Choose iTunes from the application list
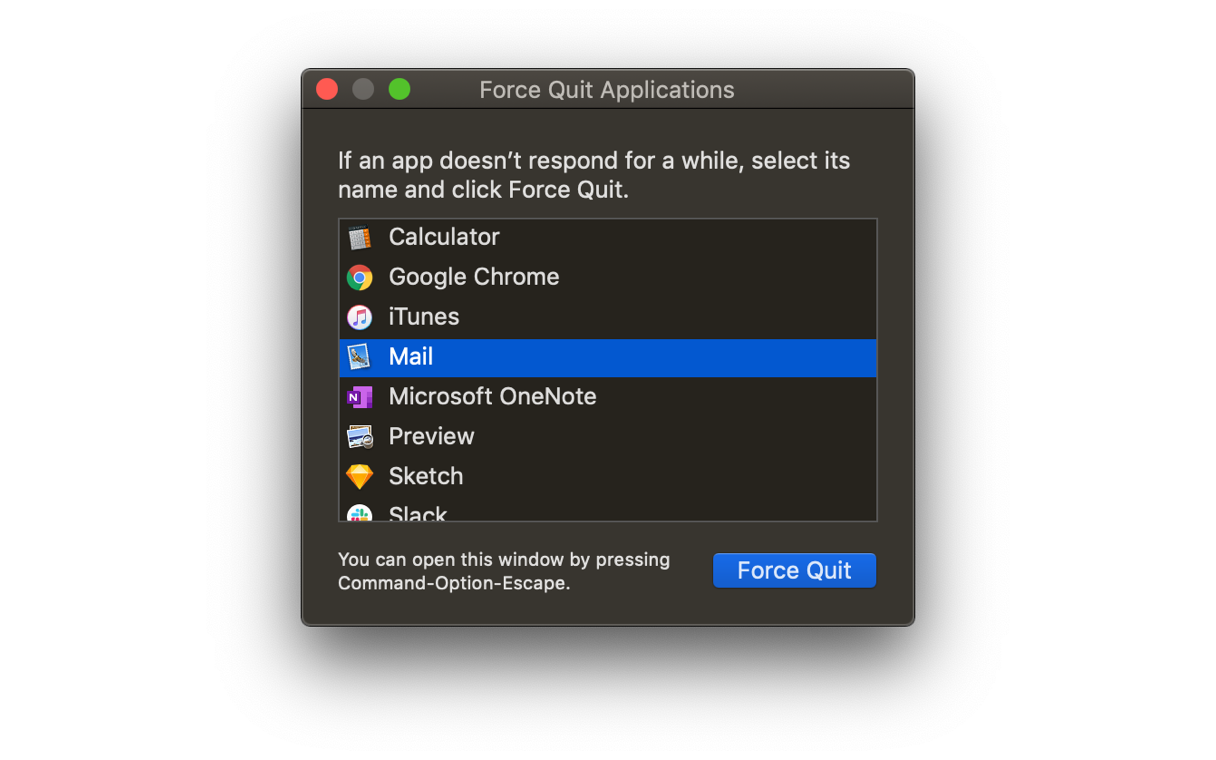The image size is (1216, 760). click(424, 317)
